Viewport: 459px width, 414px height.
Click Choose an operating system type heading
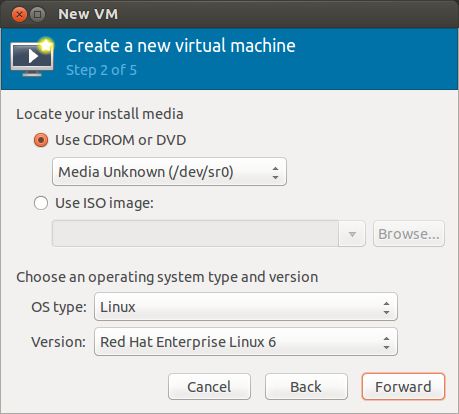tap(167, 277)
